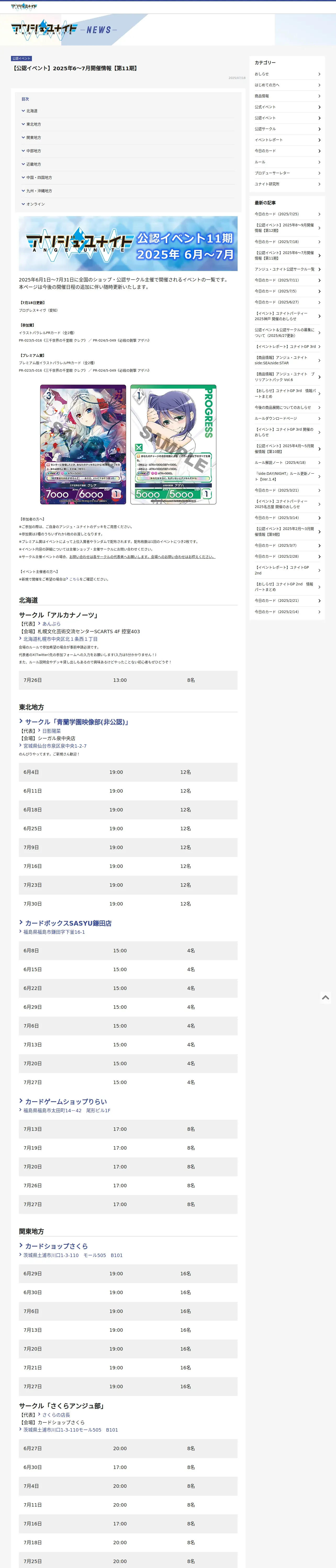Open ユナイトパーティー2025神戸 announcement
Image resolution: width=336 pixels, height=1568 pixels.
(x=287, y=316)
